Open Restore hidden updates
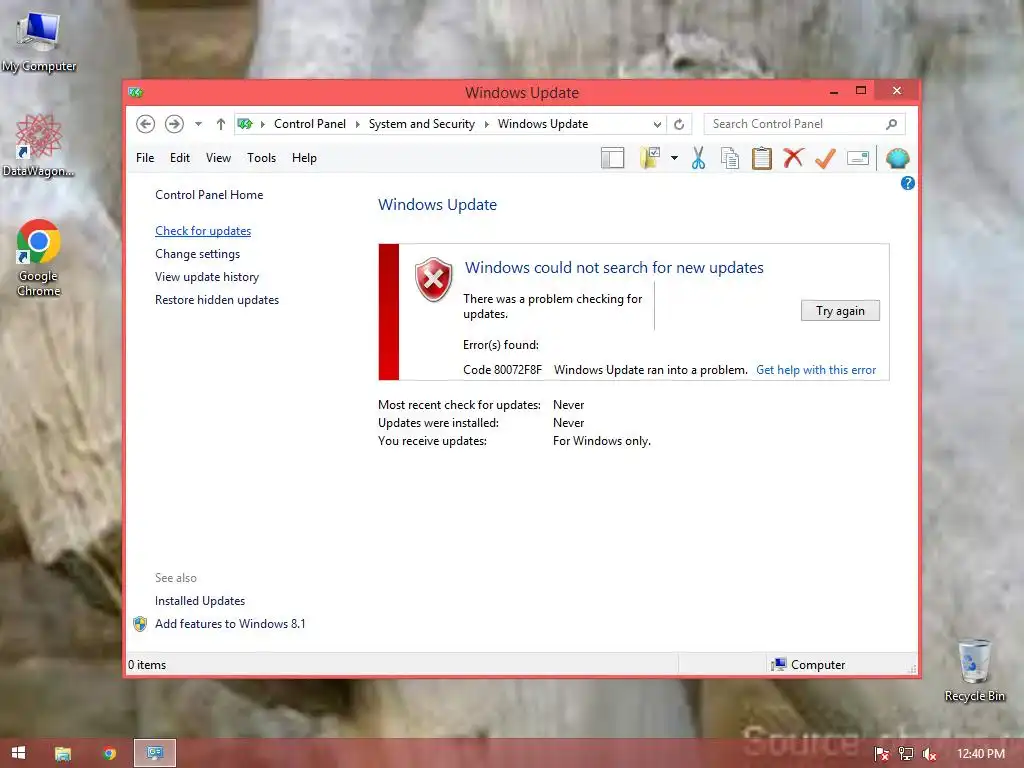The image size is (1024, 768). [x=217, y=300]
